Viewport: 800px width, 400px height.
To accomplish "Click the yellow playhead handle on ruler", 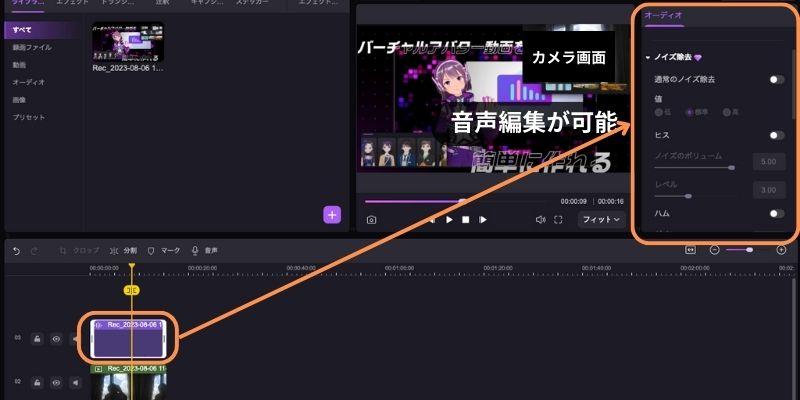I will 132,266.
